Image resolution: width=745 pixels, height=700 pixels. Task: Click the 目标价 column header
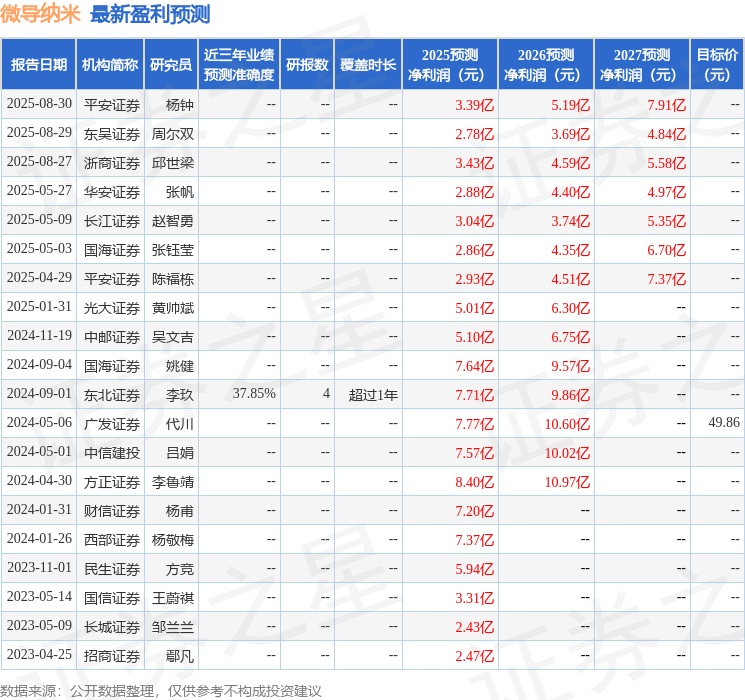717,64
